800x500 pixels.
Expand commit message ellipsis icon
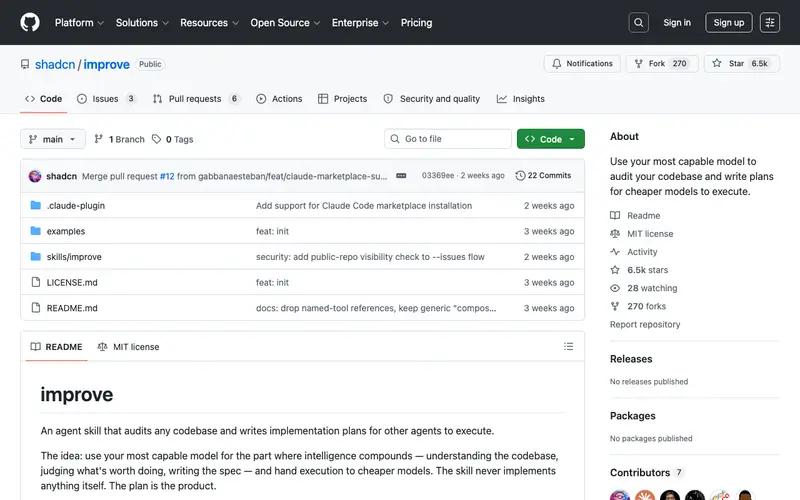pos(401,176)
